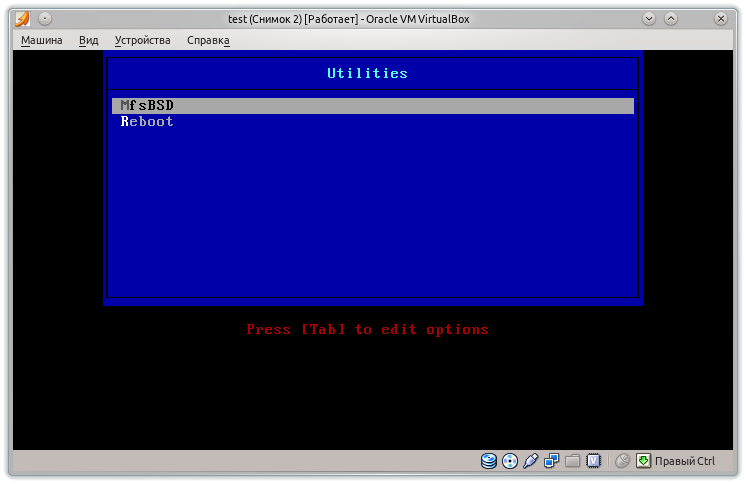Viewport: 746px width, 484px height.
Task: Open the Справка menu
Action: [x=208, y=40]
